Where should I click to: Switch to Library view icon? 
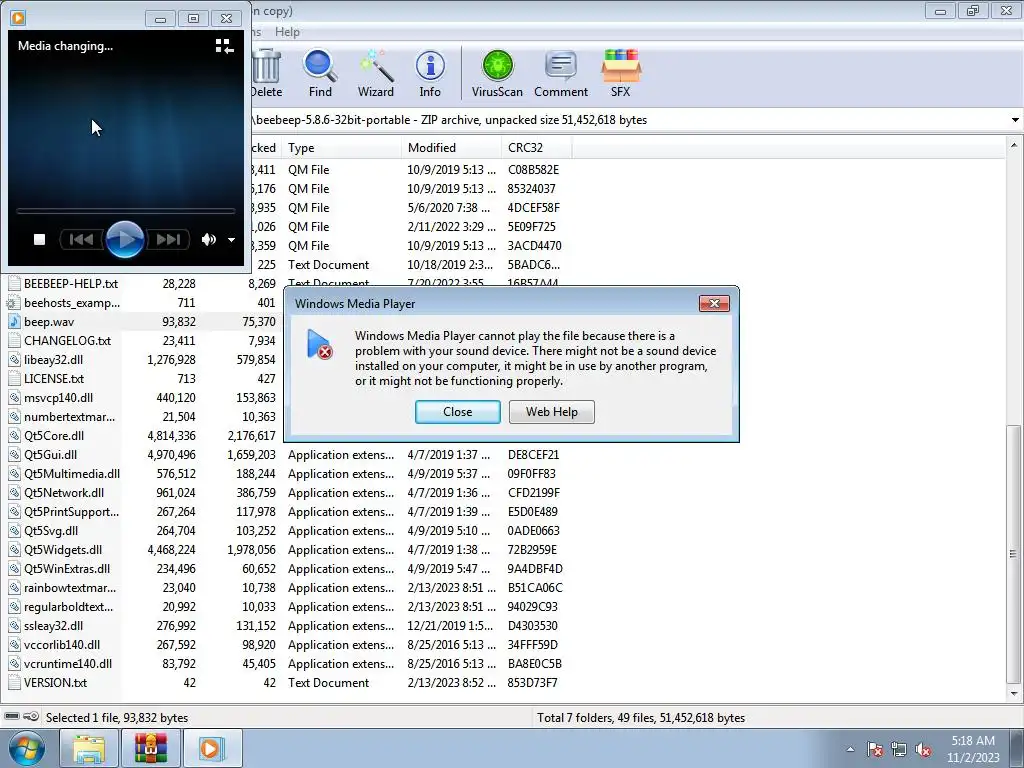pos(224,46)
